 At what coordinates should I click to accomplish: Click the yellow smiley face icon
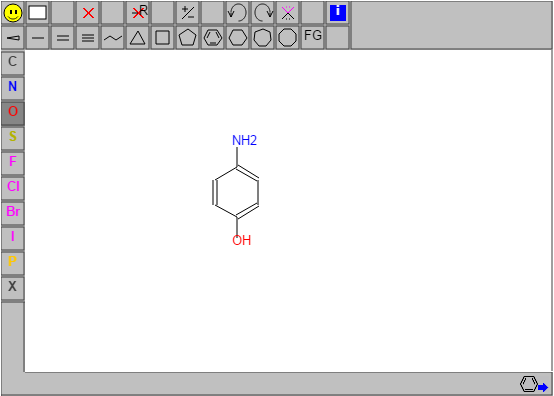[13, 13]
